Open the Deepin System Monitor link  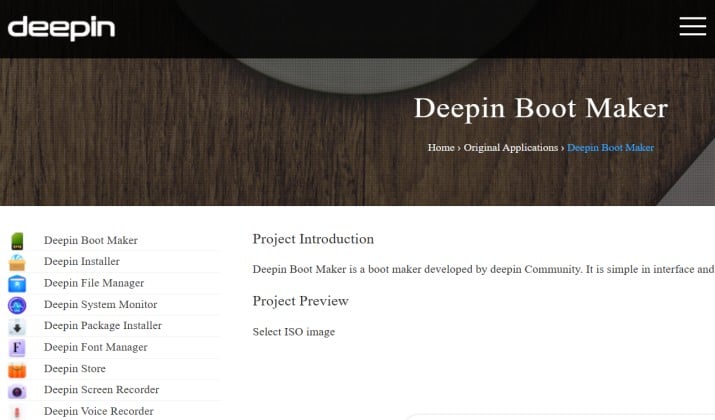pyautogui.click(x=100, y=304)
